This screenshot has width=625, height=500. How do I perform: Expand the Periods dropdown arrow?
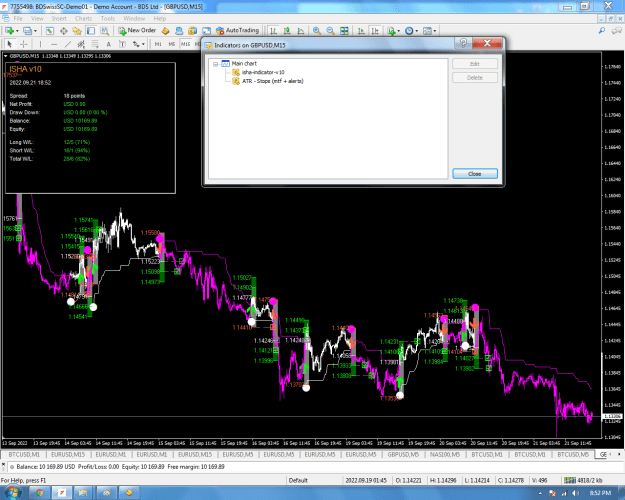click(417, 31)
